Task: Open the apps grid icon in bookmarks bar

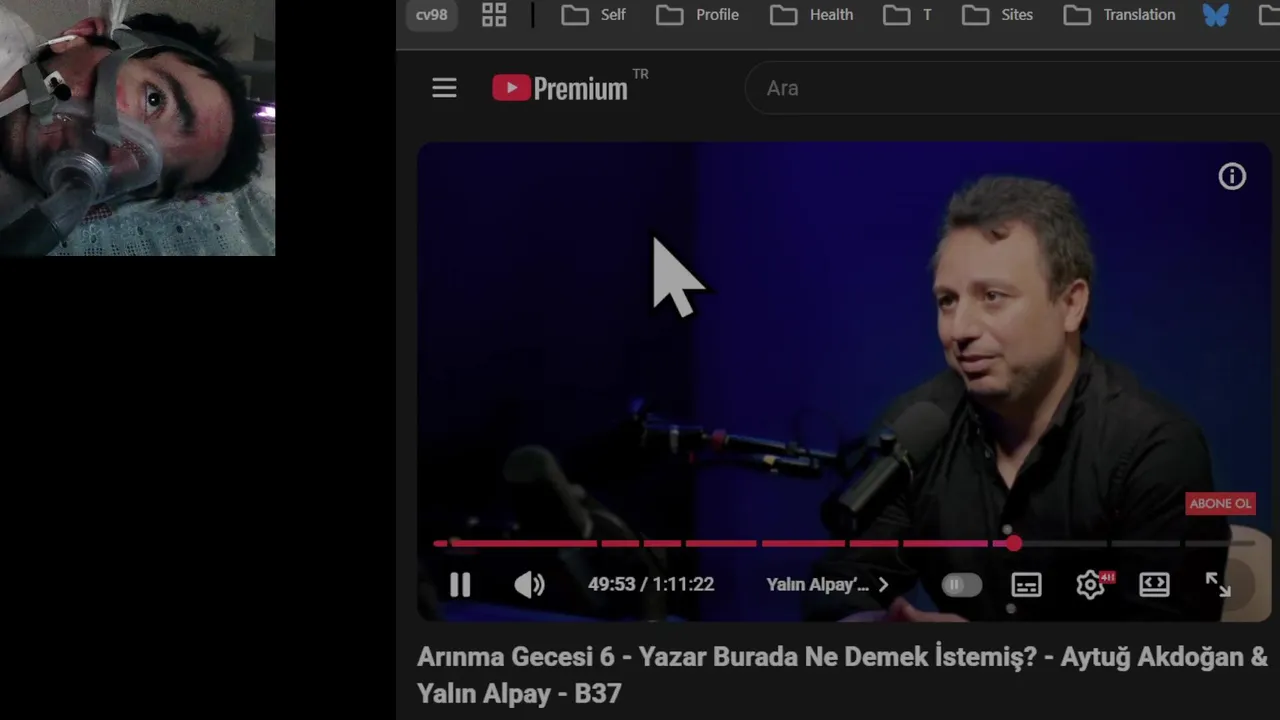Action: coord(494,15)
